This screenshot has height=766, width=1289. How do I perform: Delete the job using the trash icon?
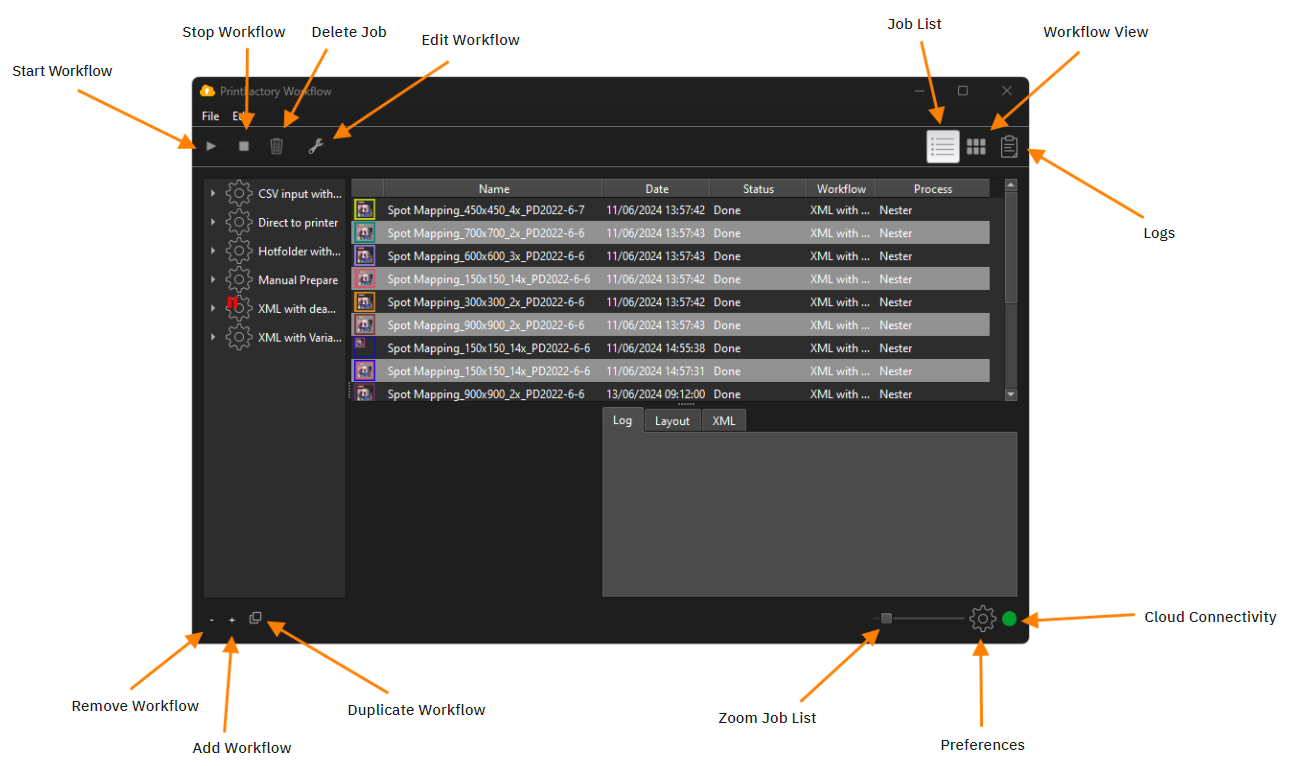[x=277, y=146]
